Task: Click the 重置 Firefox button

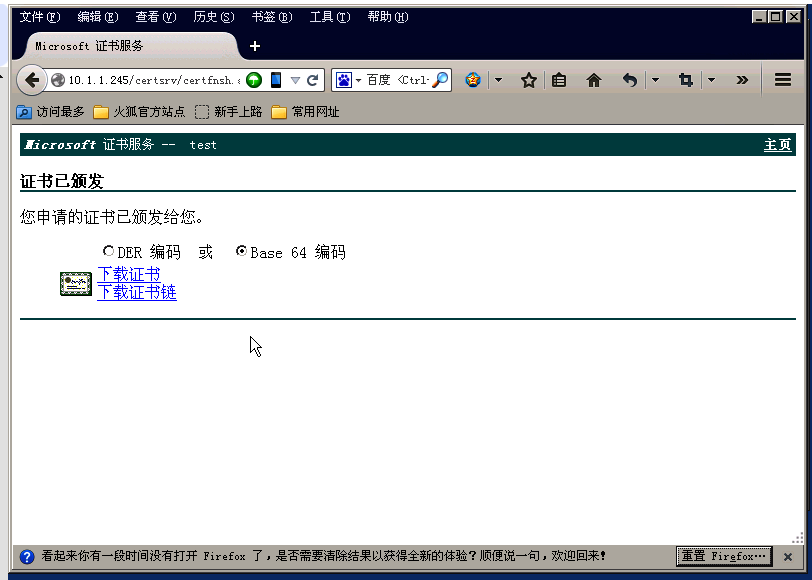Action: (724, 556)
